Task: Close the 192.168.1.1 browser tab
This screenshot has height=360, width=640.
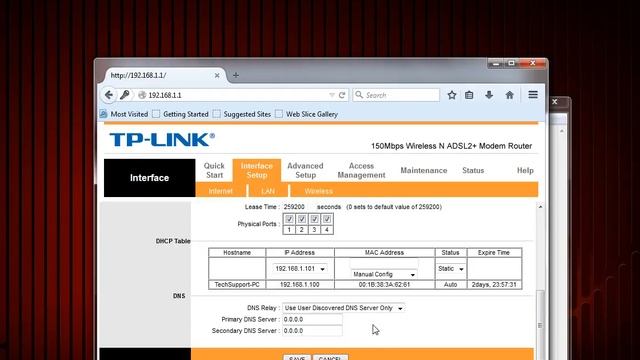Action: coord(217,76)
